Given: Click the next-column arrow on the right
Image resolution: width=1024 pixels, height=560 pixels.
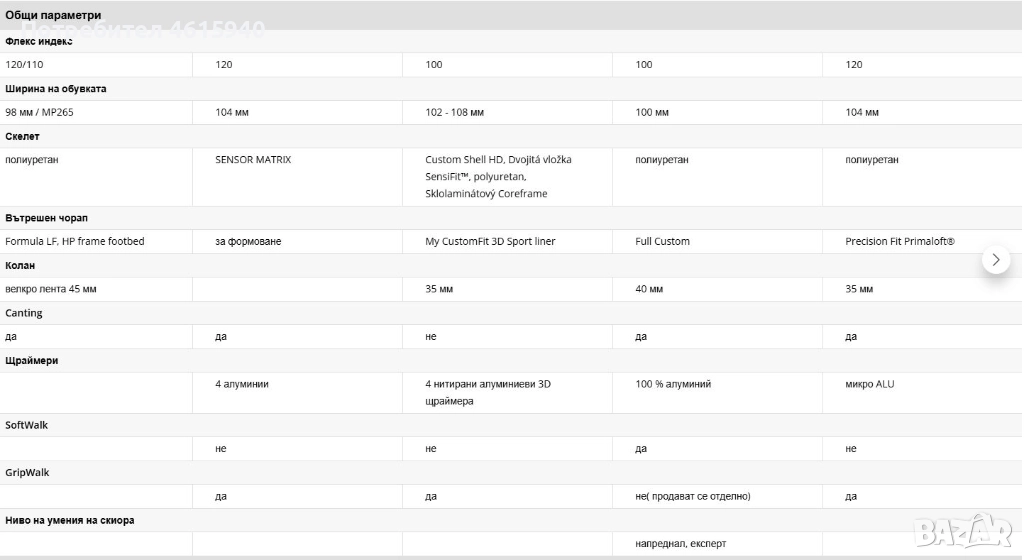Looking at the screenshot, I should (996, 260).
